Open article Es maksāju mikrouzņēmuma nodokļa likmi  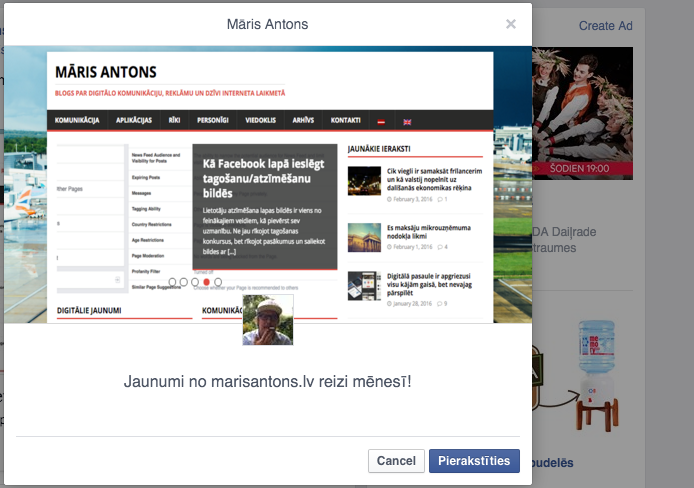(428, 232)
